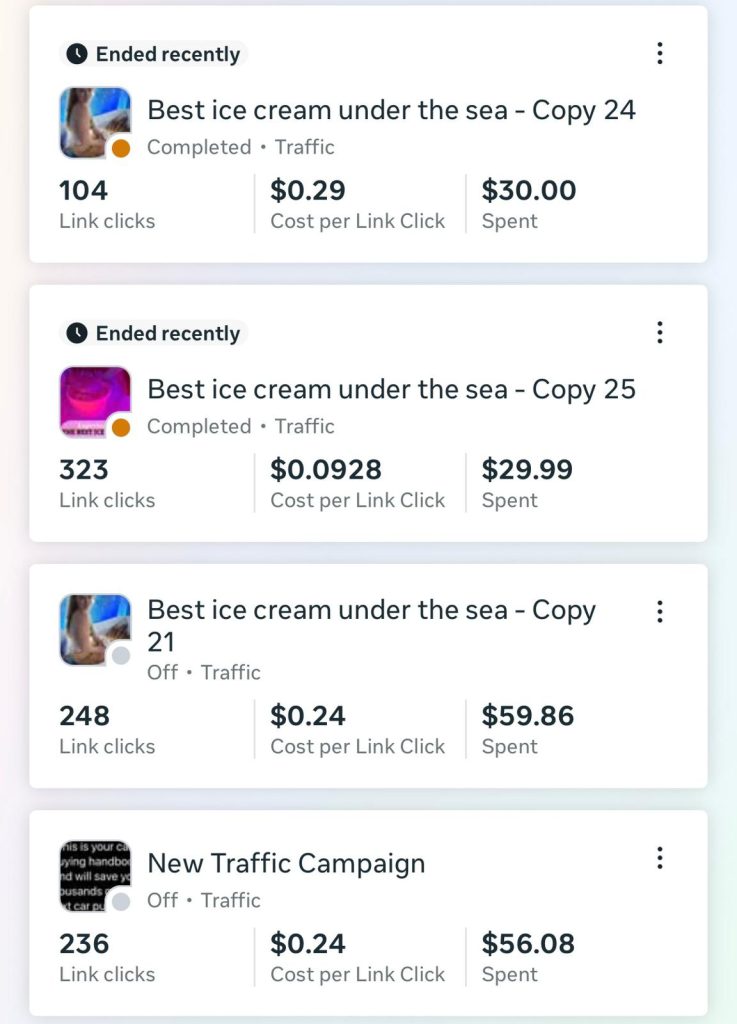Click orange status dot on Copy 25
This screenshot has width=737, height=1024.
coord(121,428)
